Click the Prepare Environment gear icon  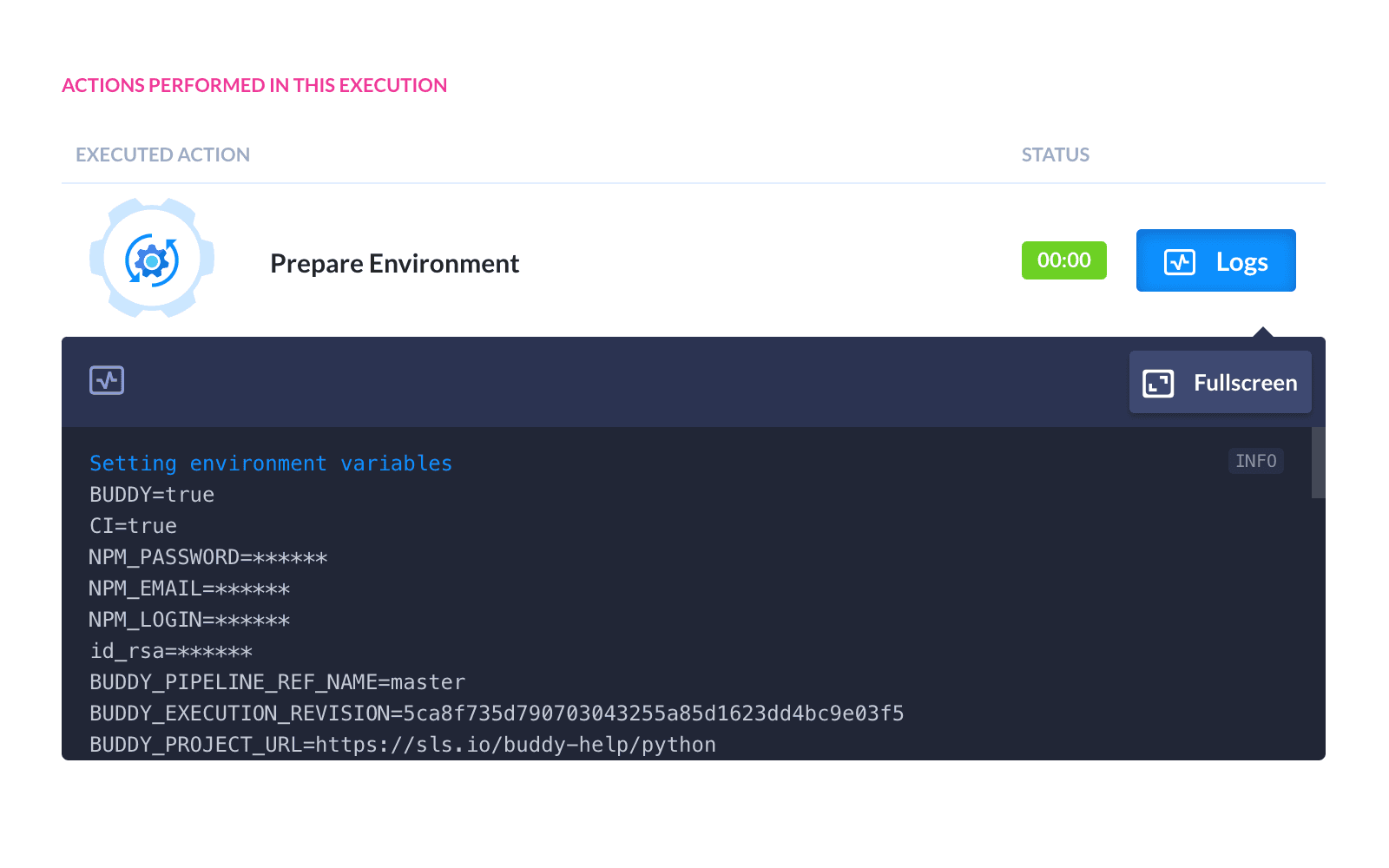[152, 260]
